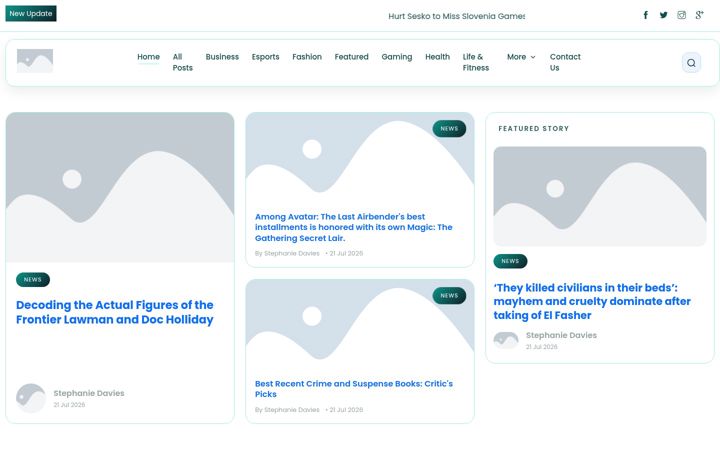Click the site logo placeholder image
This screenshot has width=720, height=450.
click(x=35, y=61)
